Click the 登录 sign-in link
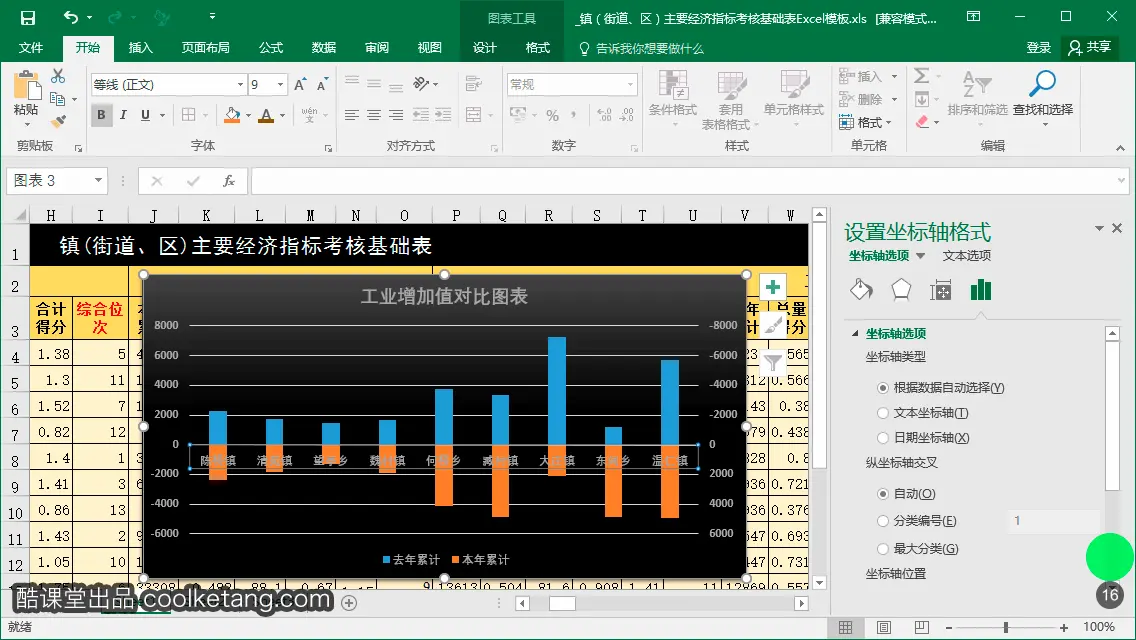Screen dimensions: 1136x640 pyautogui.click(x=1038, y=48)
